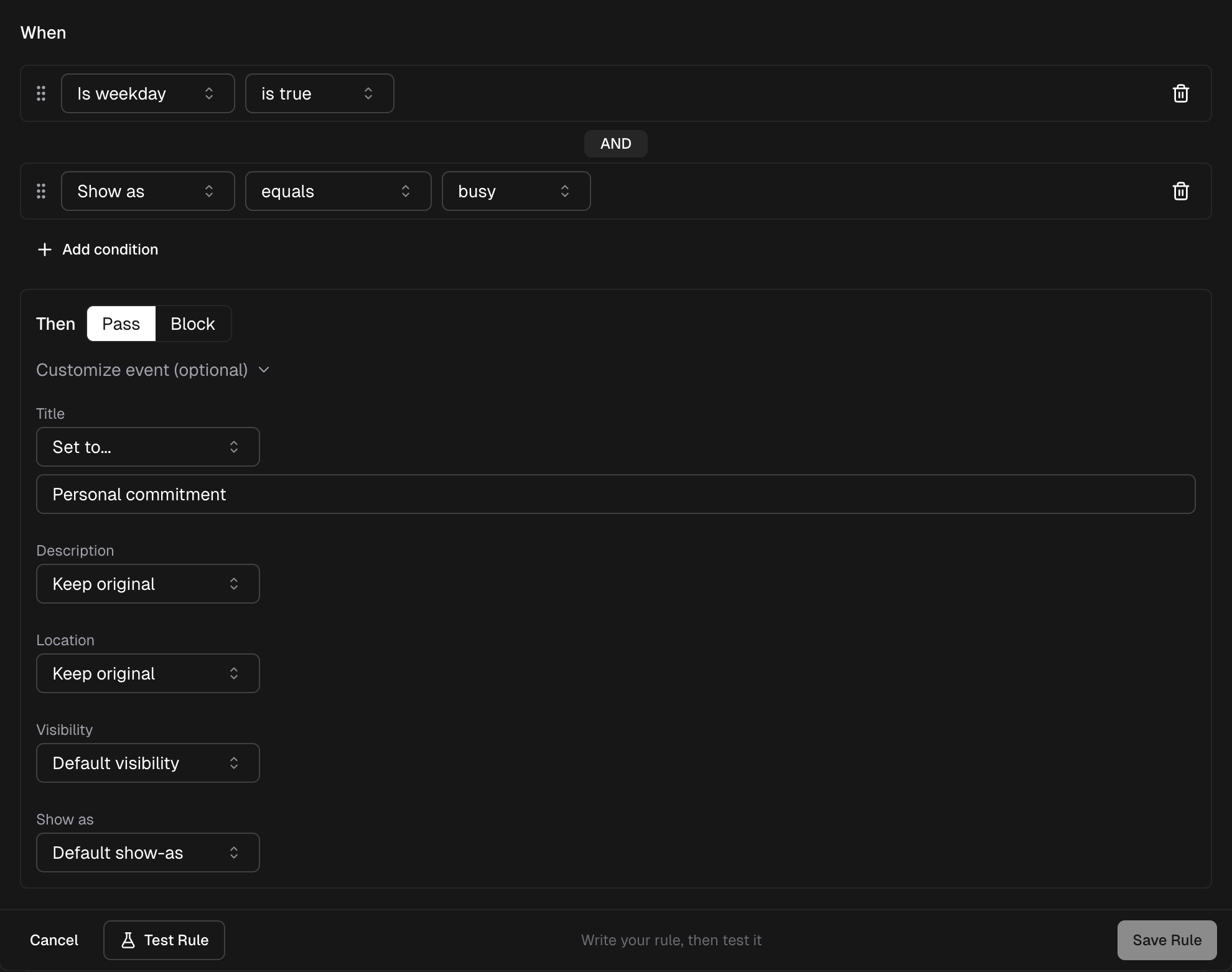This screenshot has width=1232, height=972.
Task: Collapse the Customize event (optional) section
Action: tap(153, 370)
